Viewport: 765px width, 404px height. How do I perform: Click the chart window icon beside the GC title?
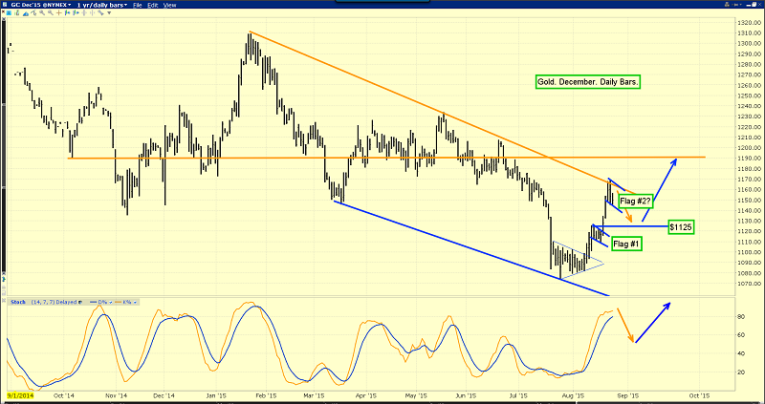click(x=5, y=5)
